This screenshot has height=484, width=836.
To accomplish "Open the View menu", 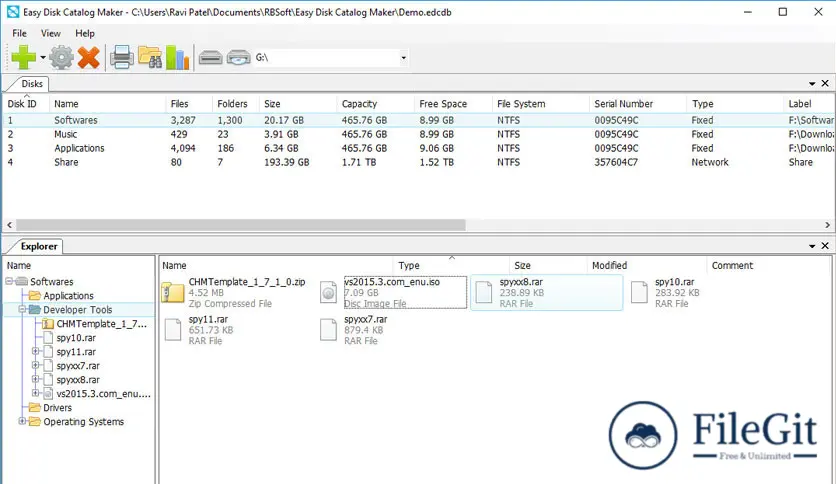I will click(x=51, y=33).
